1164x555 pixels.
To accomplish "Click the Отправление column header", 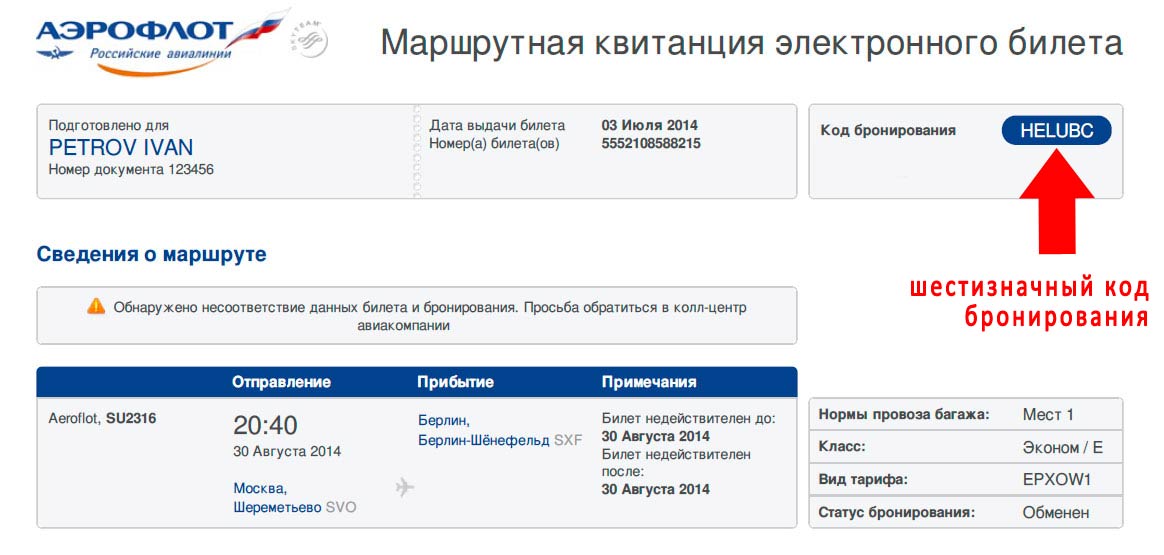I will point(281,382).
